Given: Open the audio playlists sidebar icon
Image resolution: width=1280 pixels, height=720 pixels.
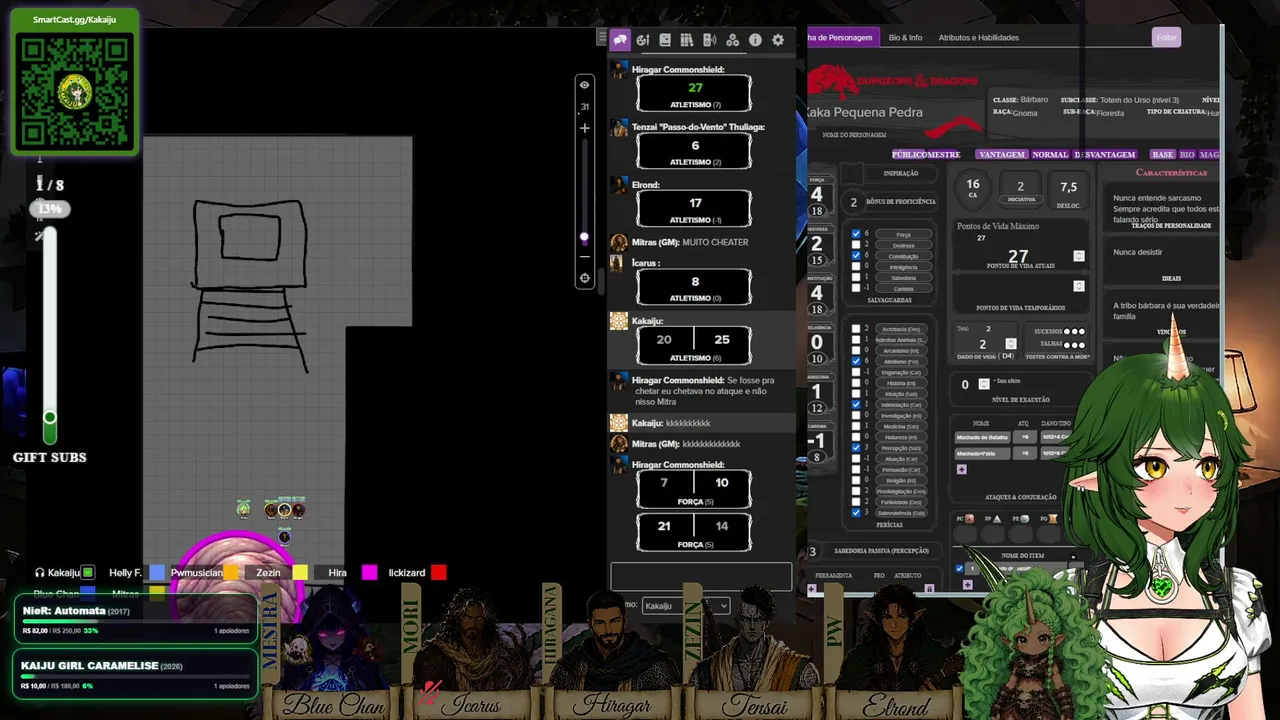Looking at the screenshot, I should pyautogui.click(x=710, y=40).
